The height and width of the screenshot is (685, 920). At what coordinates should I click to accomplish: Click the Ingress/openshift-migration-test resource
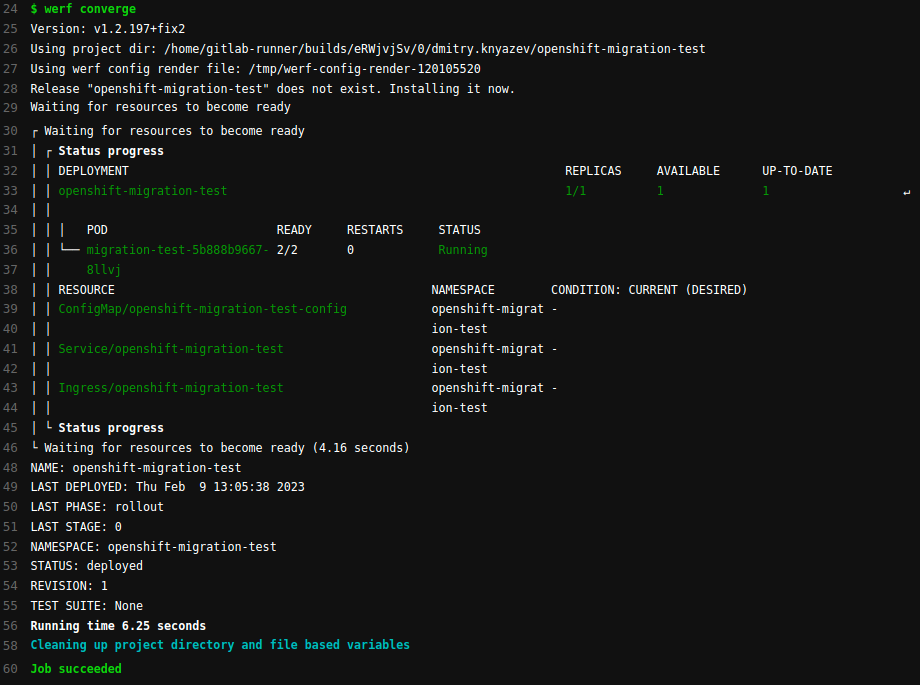point(170,388)
